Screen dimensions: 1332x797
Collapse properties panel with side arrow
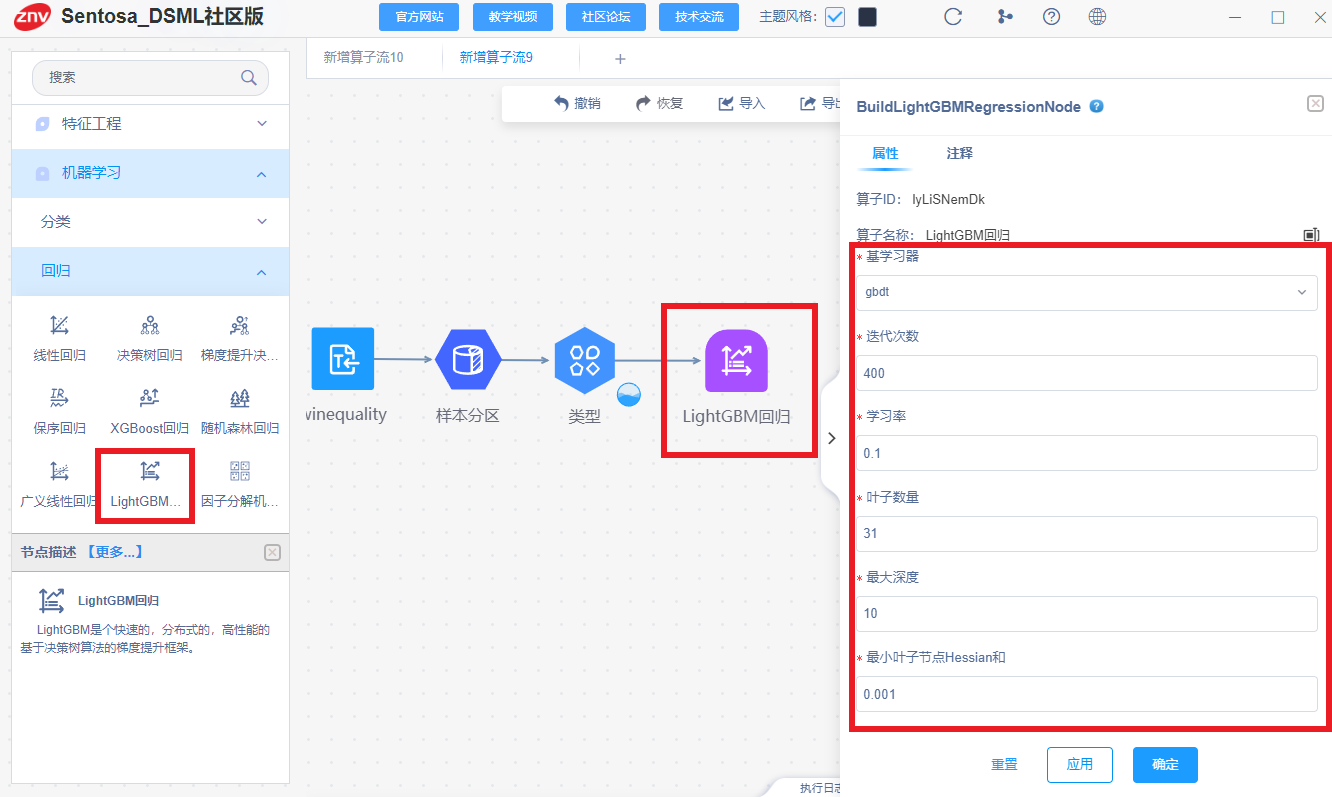point(831,438)
